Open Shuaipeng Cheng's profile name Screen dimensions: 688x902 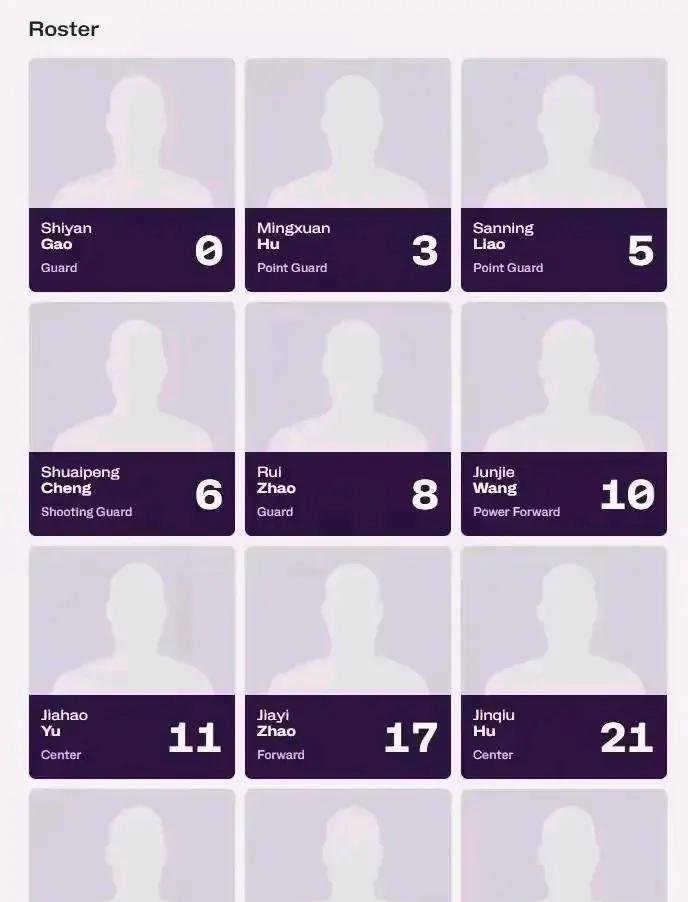[80, 480]
